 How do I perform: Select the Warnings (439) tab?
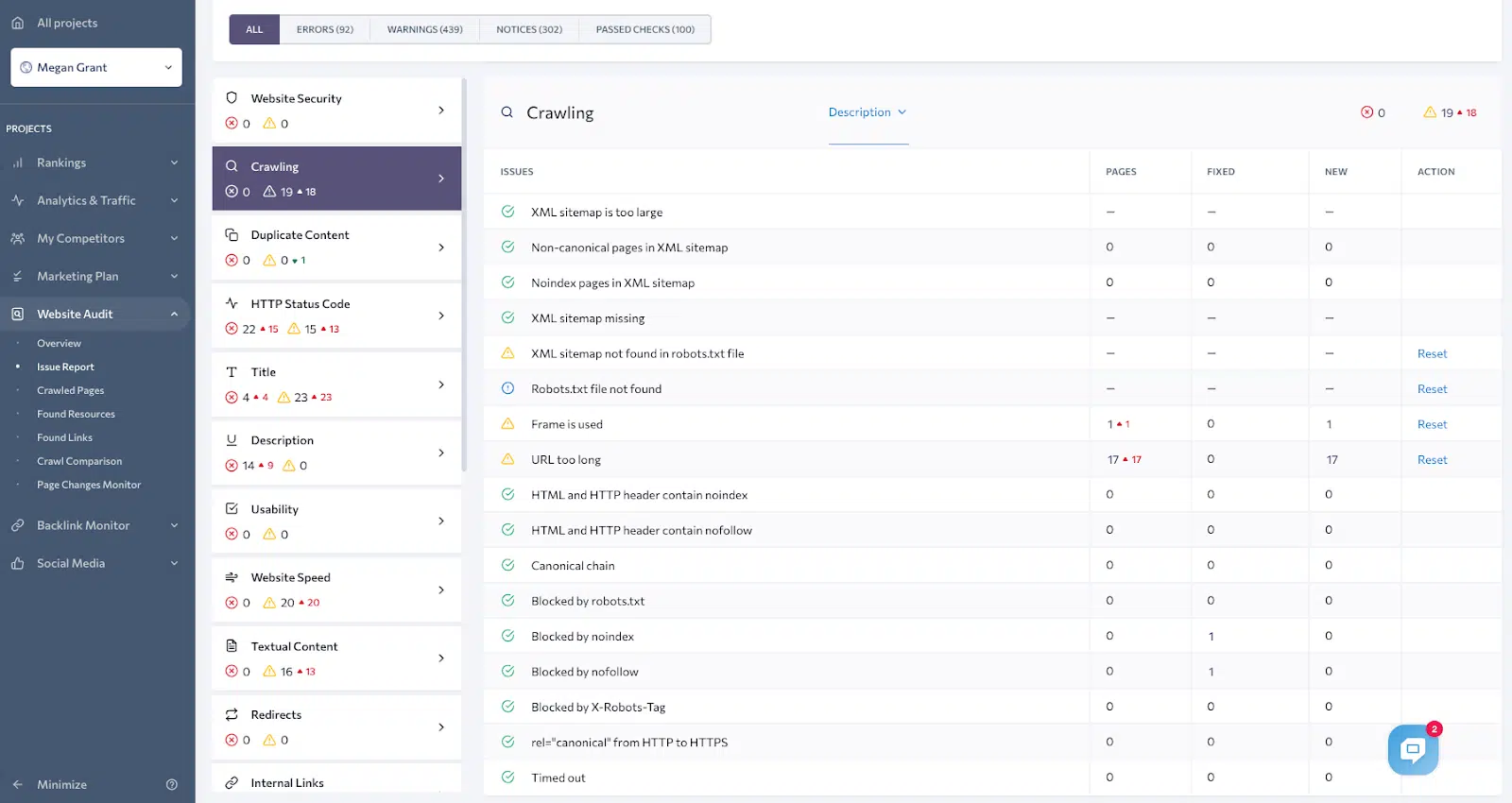[425, 29]
